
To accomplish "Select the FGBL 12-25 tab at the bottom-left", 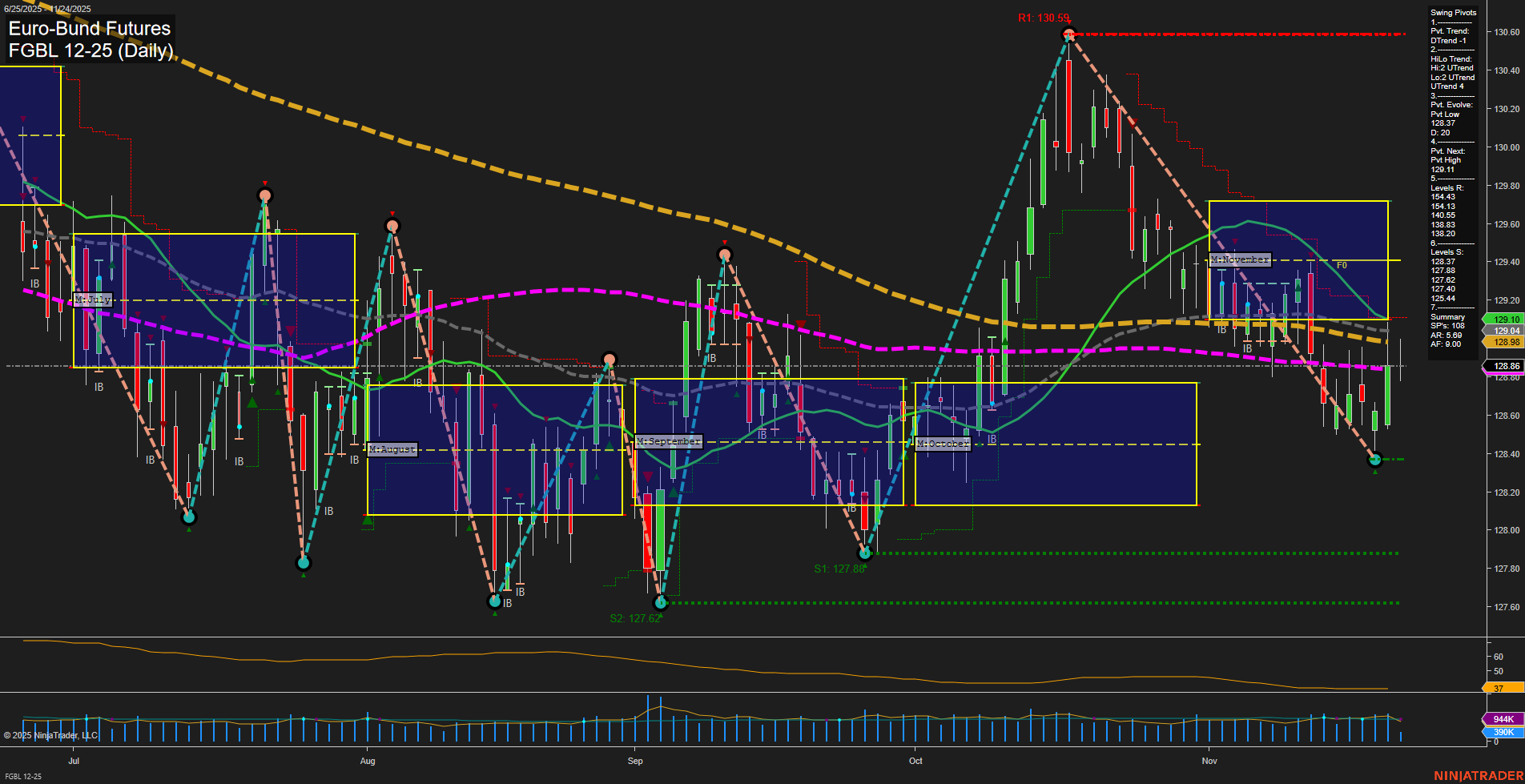I will click(22, 777).
